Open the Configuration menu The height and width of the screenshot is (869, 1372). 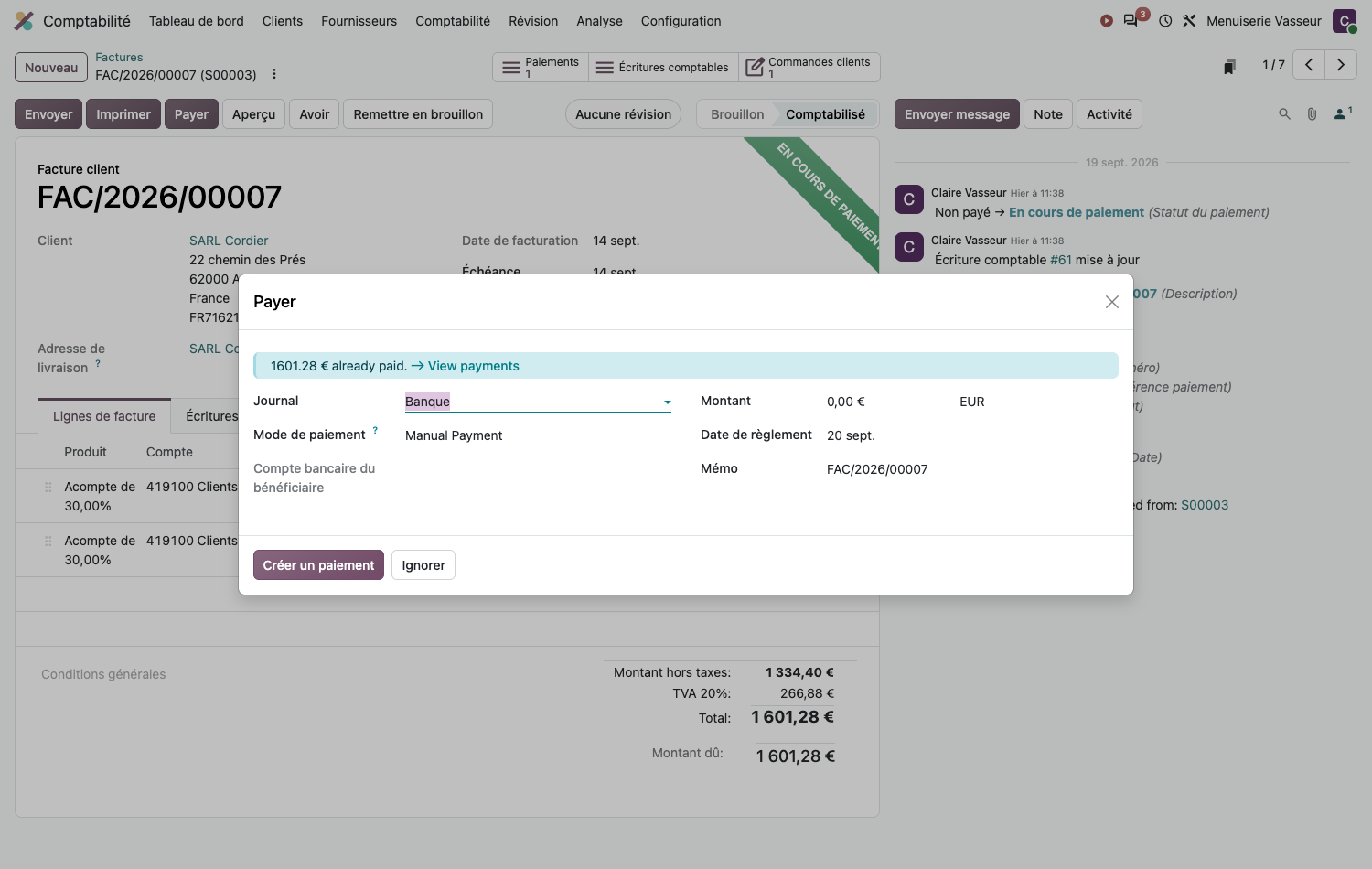pos(681,21)
